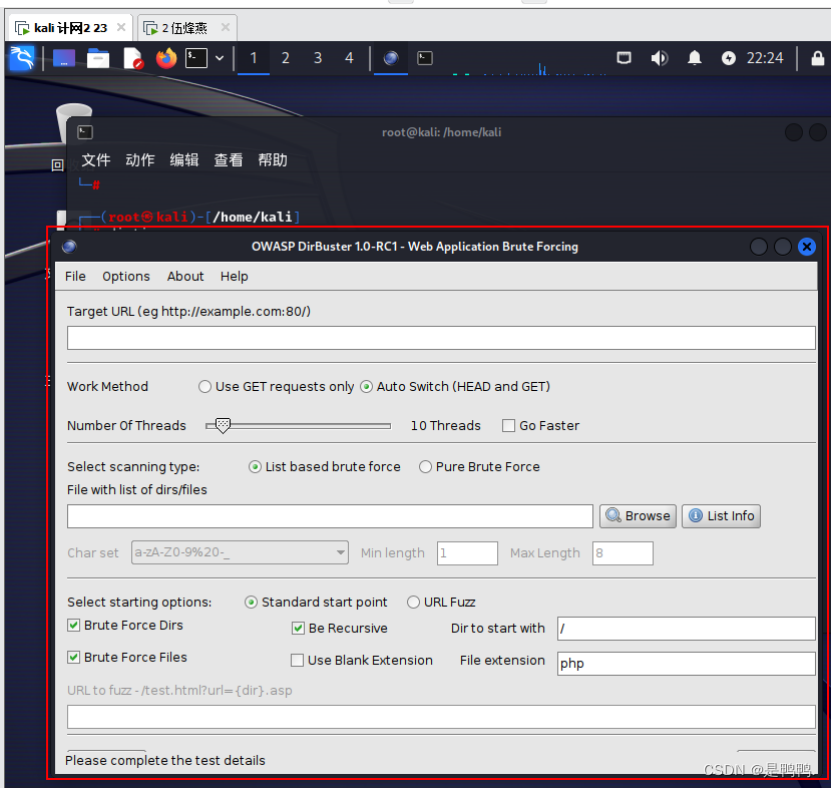The image size is (831, 788).
Task: Switch to workspace 1
Action: pyautogui.click(x=253, y=58)
